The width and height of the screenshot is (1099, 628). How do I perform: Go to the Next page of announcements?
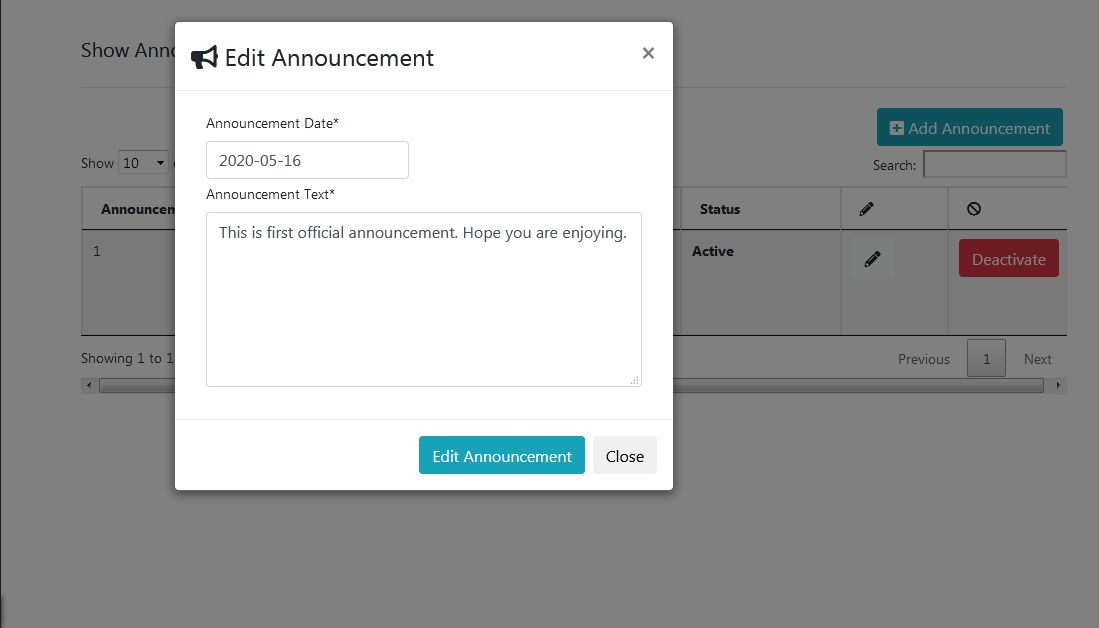(x=1037, y=358)
